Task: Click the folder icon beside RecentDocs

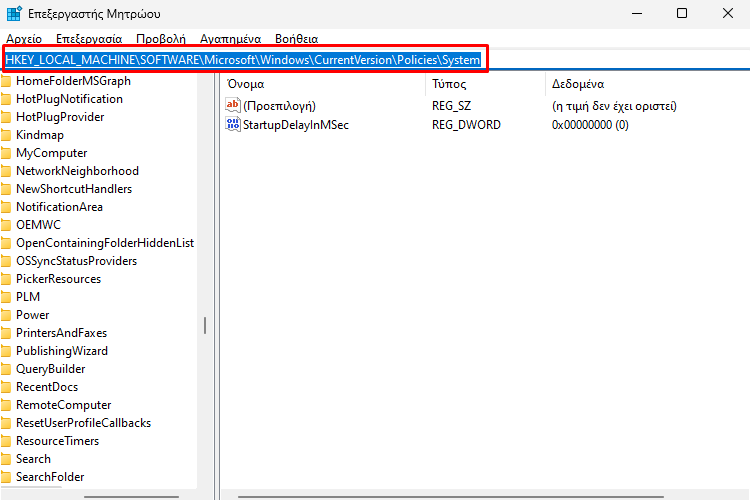Action: coord(6,388)
